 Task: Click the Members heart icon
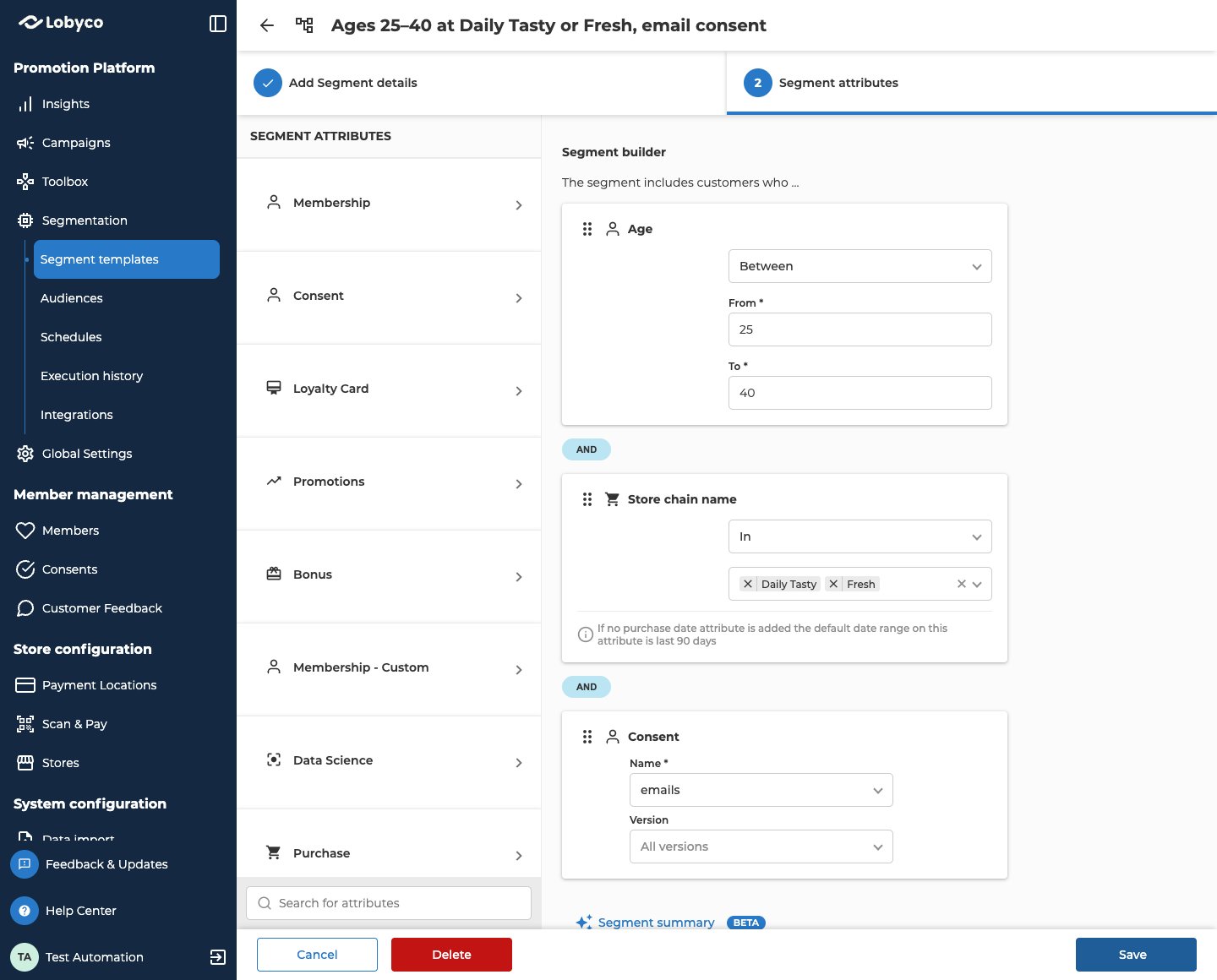click(25, 531)
